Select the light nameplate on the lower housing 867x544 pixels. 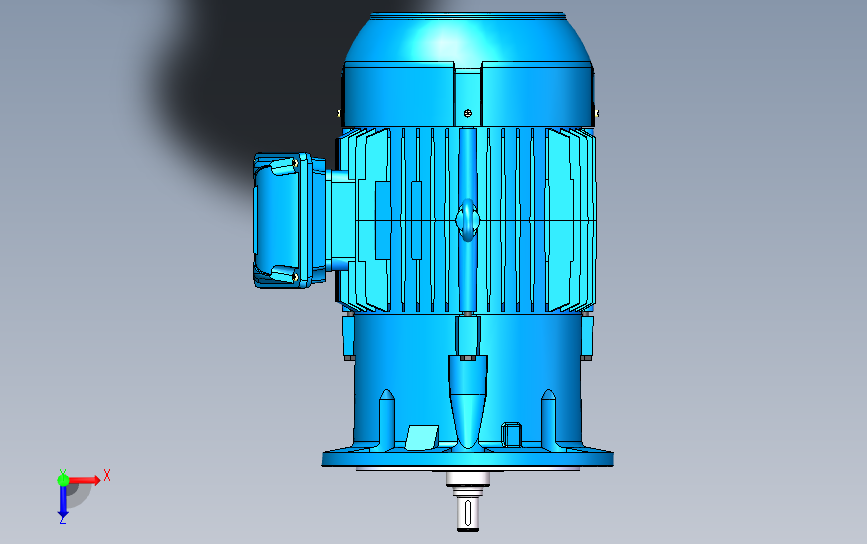tap(422, 437)
